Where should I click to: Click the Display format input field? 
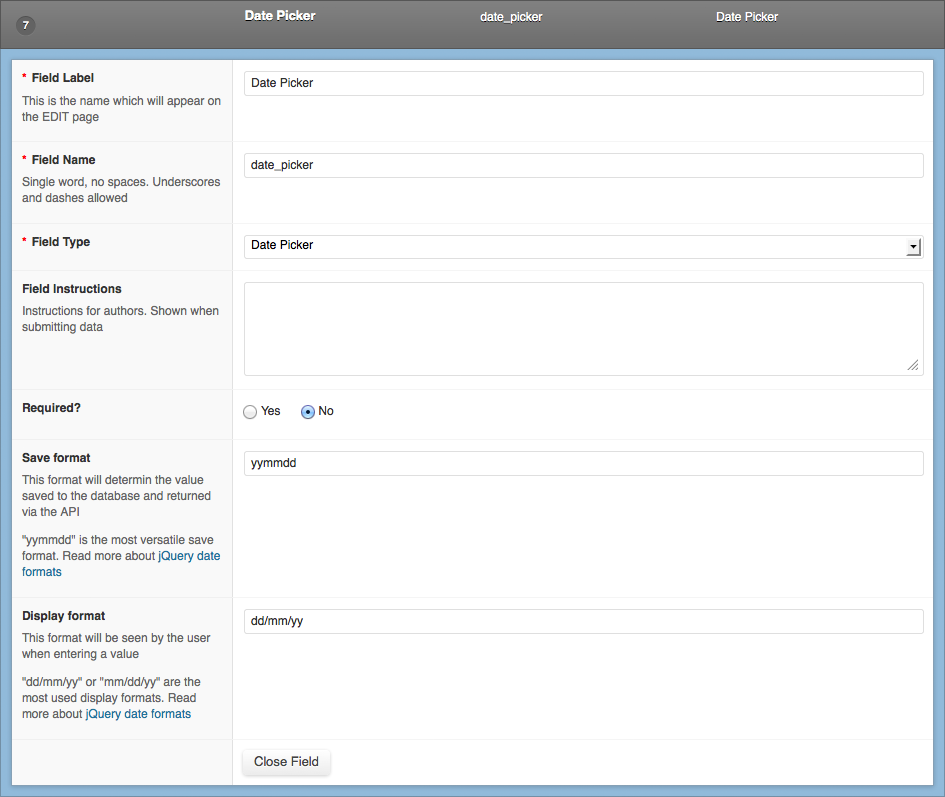point(583,622)
